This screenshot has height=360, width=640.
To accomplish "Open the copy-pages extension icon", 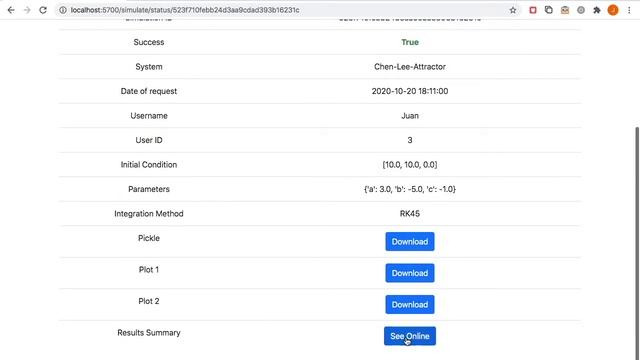I will 549,10.
